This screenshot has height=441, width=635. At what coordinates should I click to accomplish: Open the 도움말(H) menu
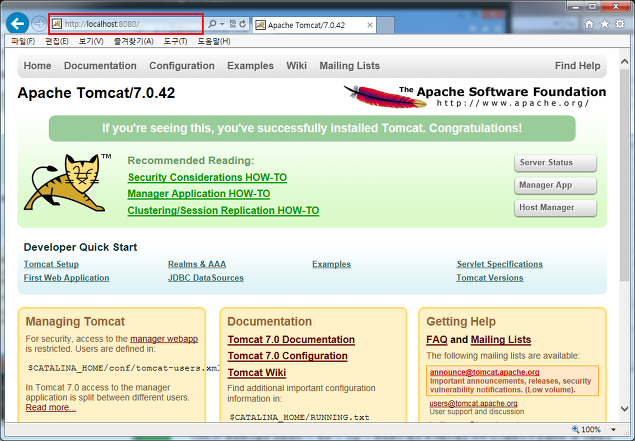click(214, 41)
